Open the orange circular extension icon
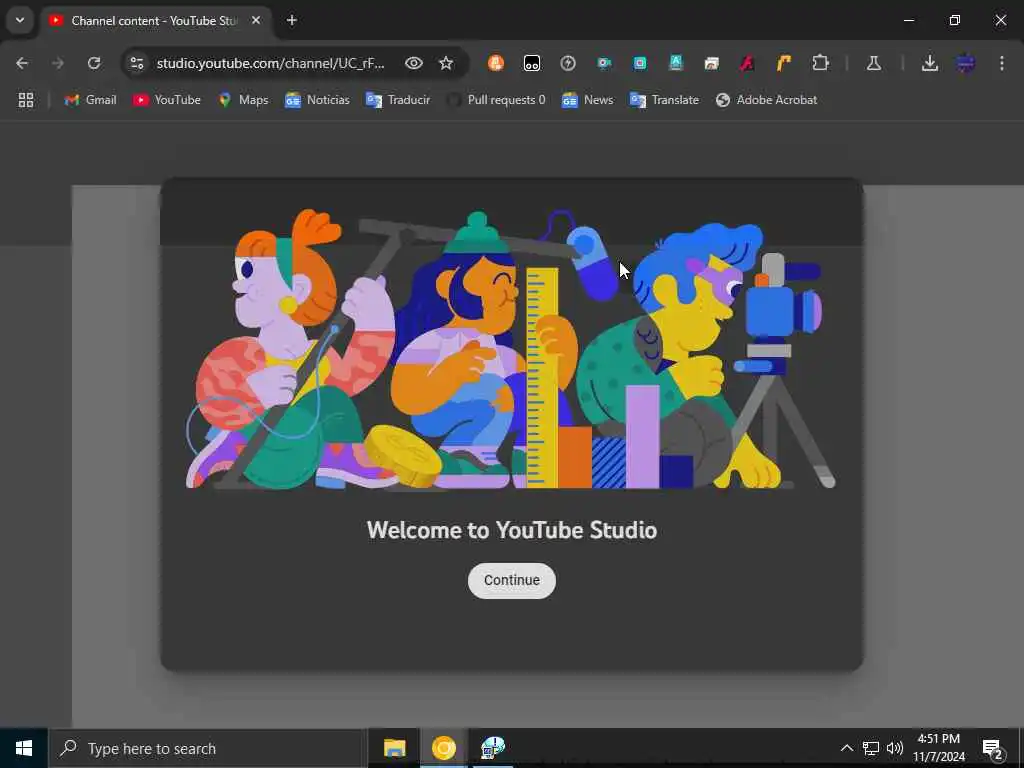 496,63
